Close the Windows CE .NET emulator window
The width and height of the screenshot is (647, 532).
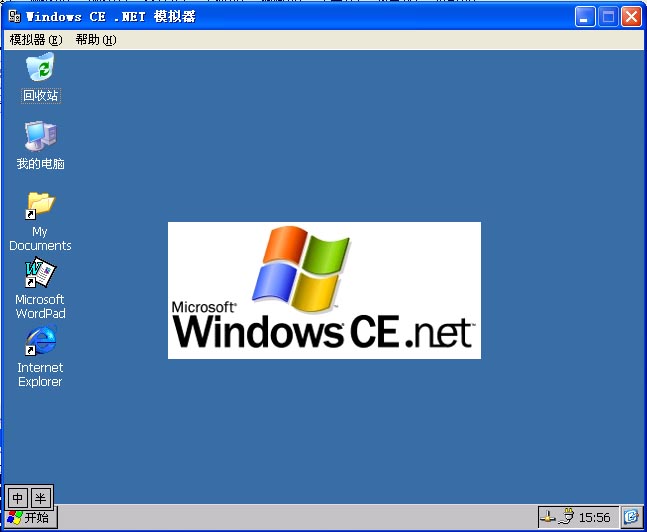[632, 17]
